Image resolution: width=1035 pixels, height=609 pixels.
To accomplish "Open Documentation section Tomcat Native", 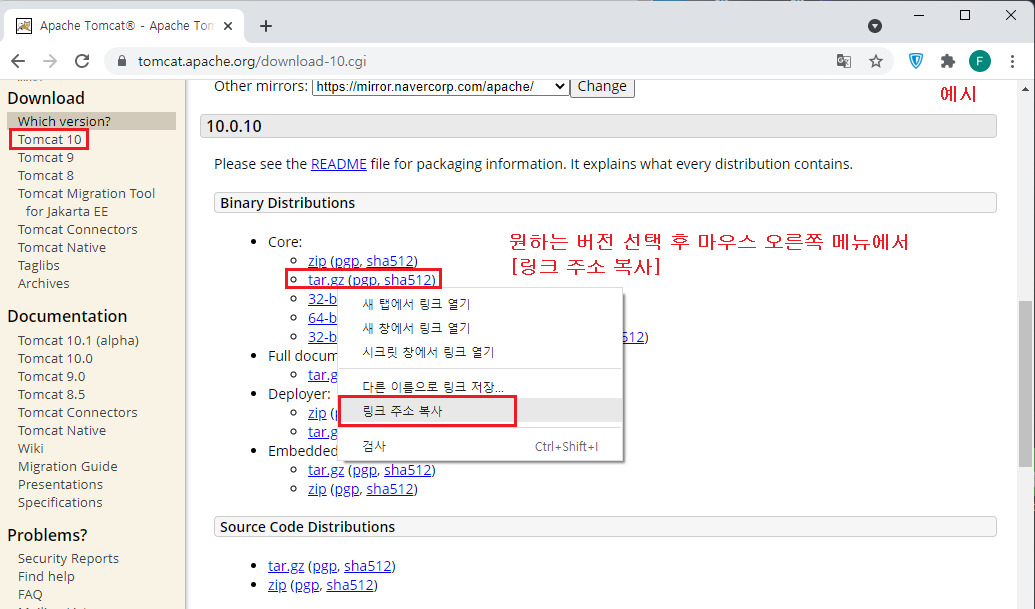I will (61, 430).
